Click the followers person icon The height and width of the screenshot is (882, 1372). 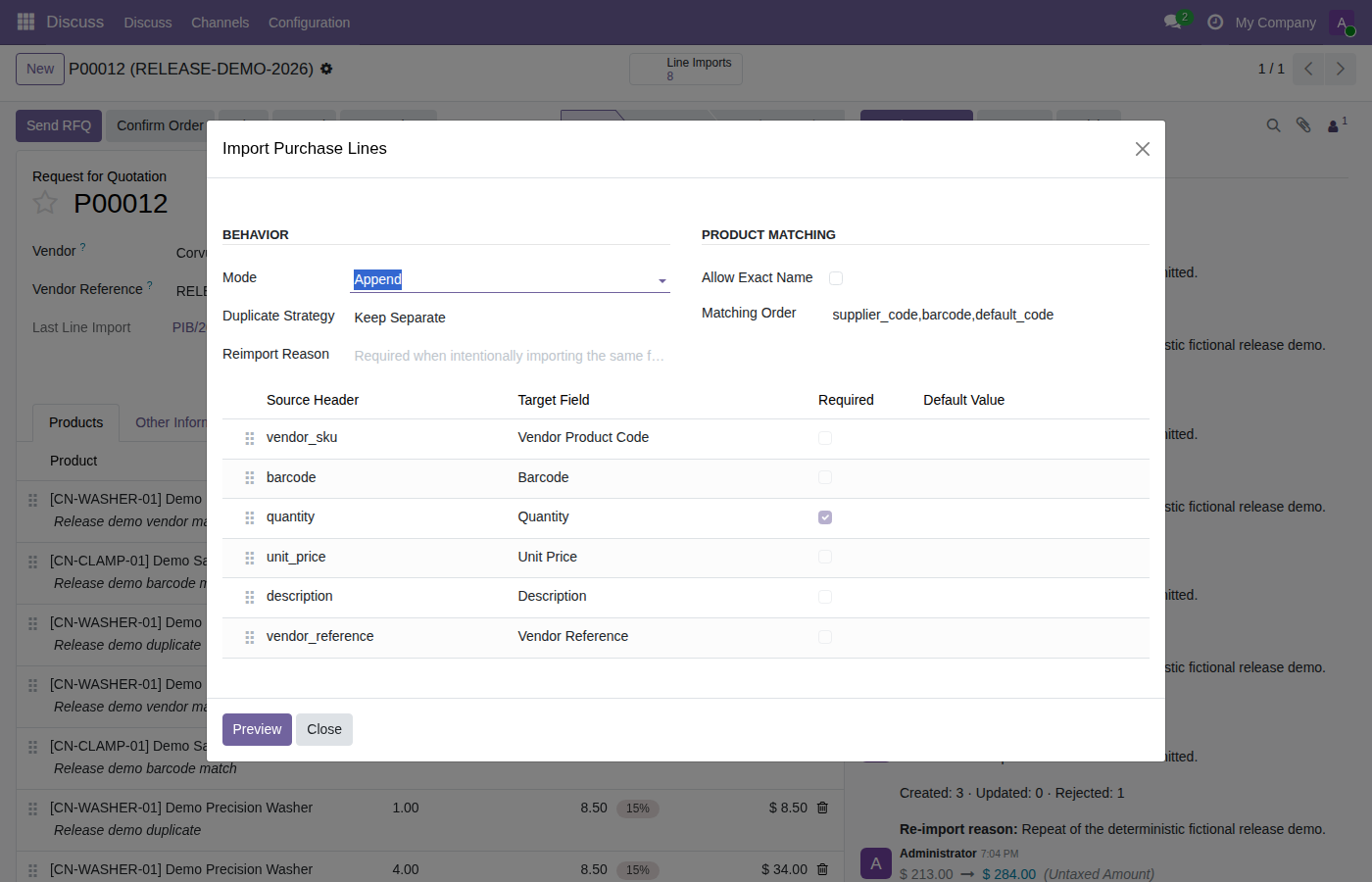1335,125
